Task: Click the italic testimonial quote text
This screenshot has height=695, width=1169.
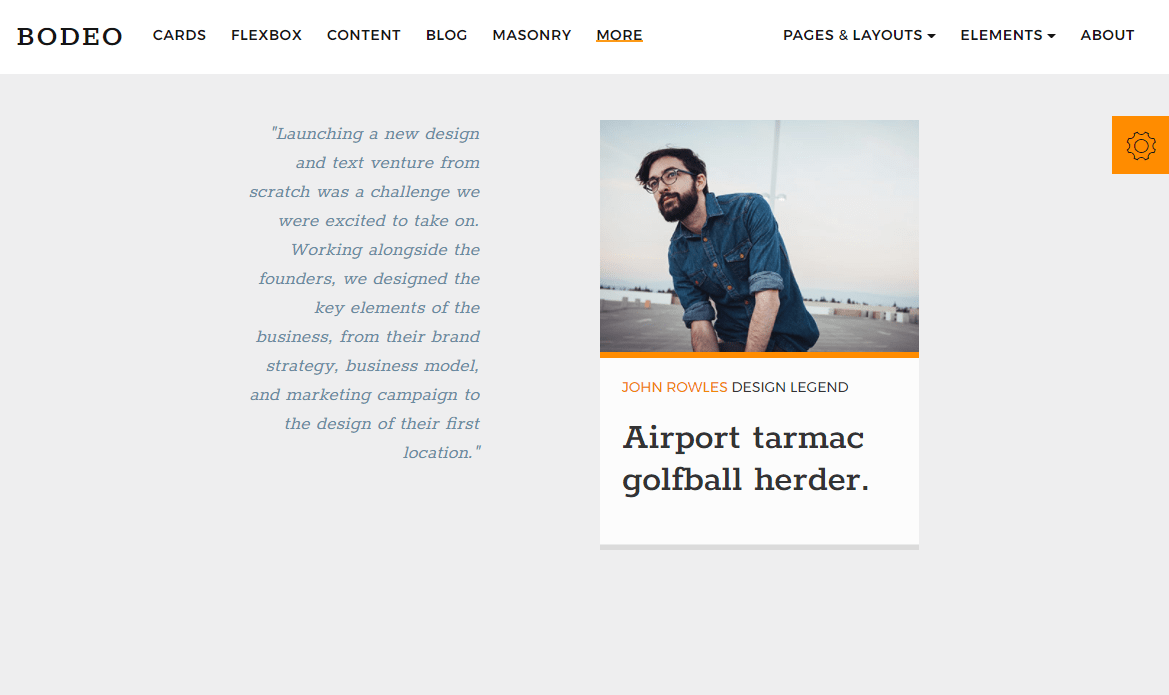Action: (x=365, y=293)
